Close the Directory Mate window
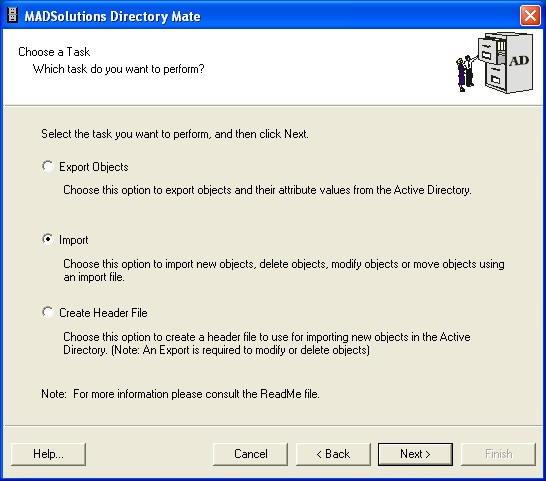The height and width of the screenshot is (481, 546). pos(530,16)
